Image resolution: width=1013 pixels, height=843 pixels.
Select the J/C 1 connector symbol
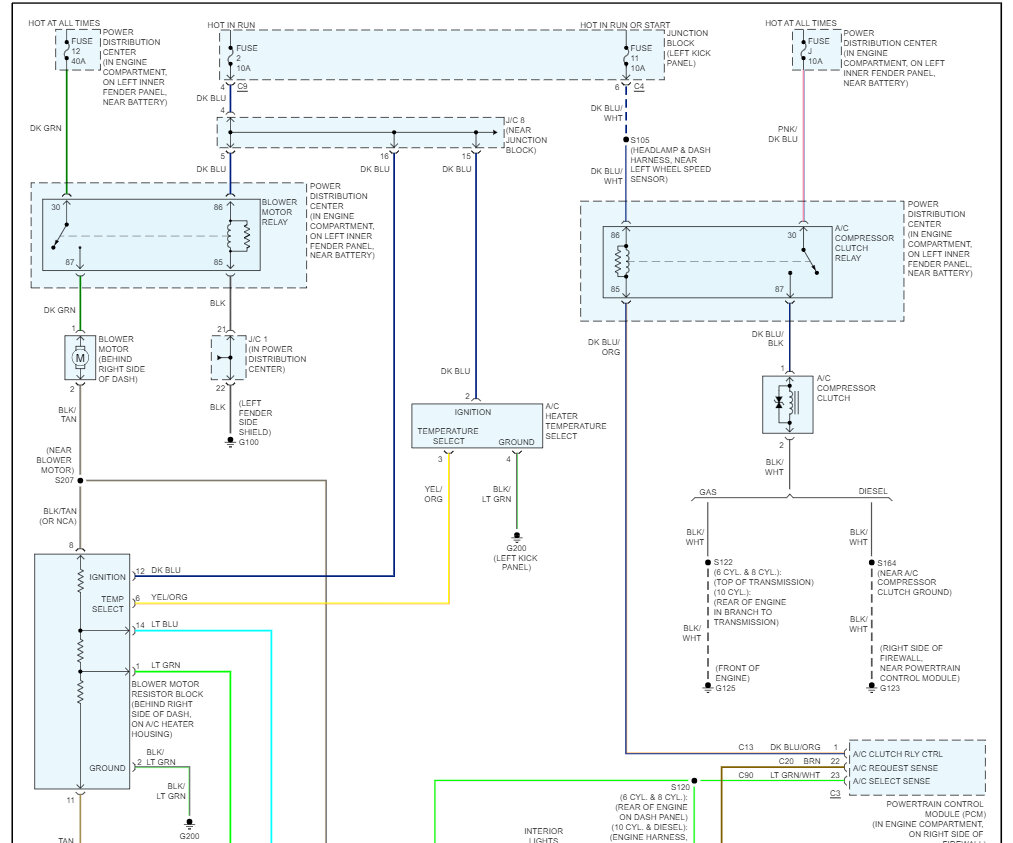(229, 357)
